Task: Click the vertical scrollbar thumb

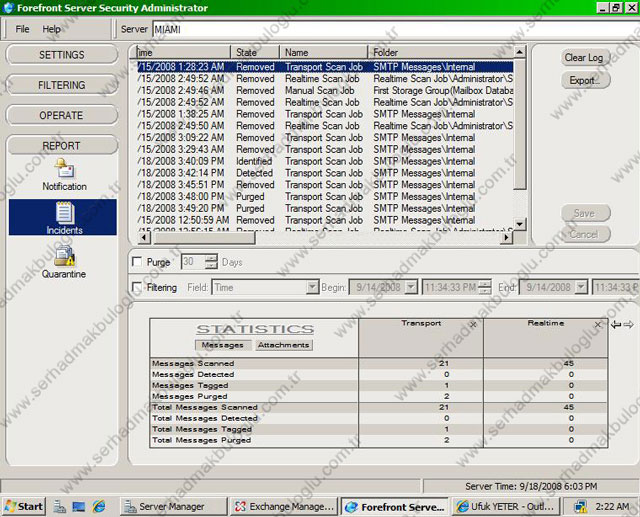Action: [519, 124]
